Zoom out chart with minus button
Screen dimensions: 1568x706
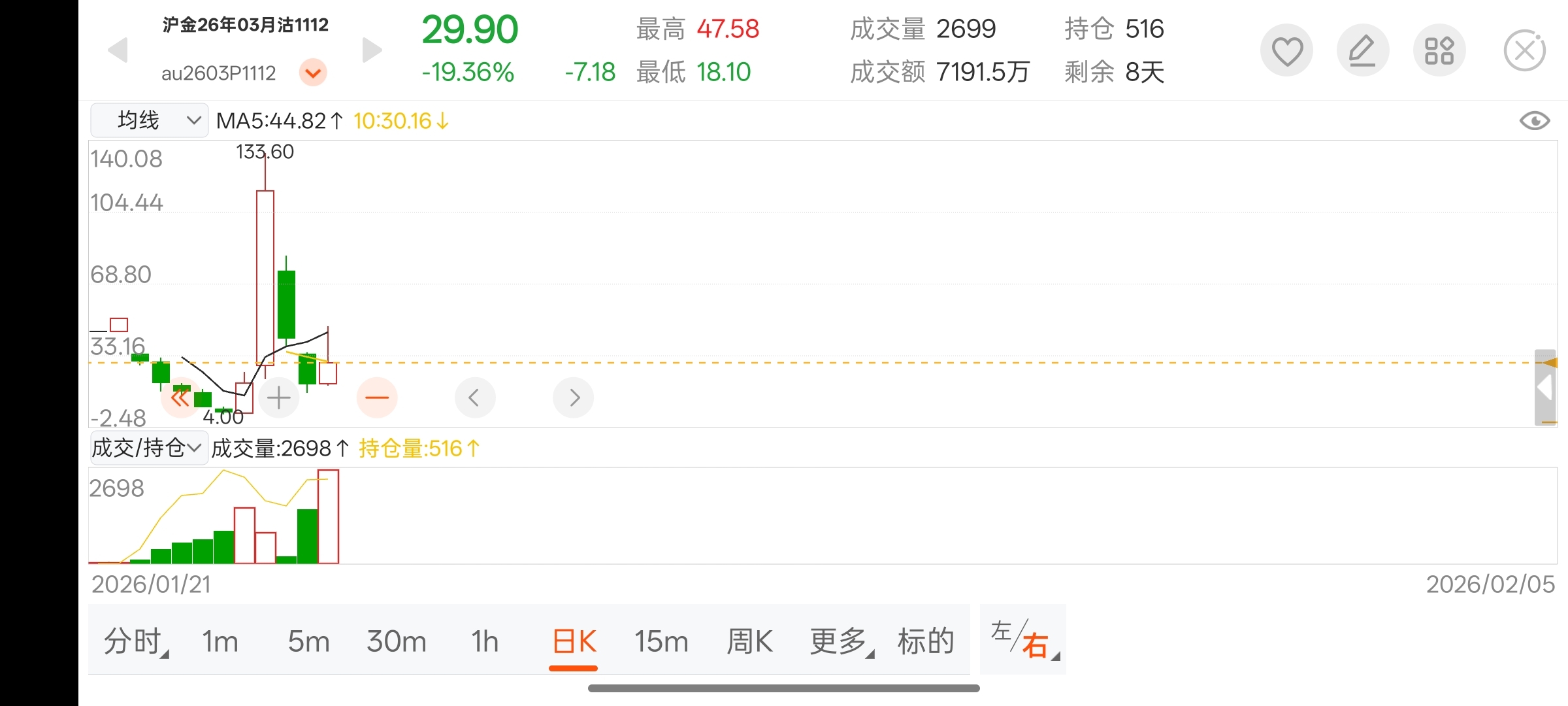(377, 397)
